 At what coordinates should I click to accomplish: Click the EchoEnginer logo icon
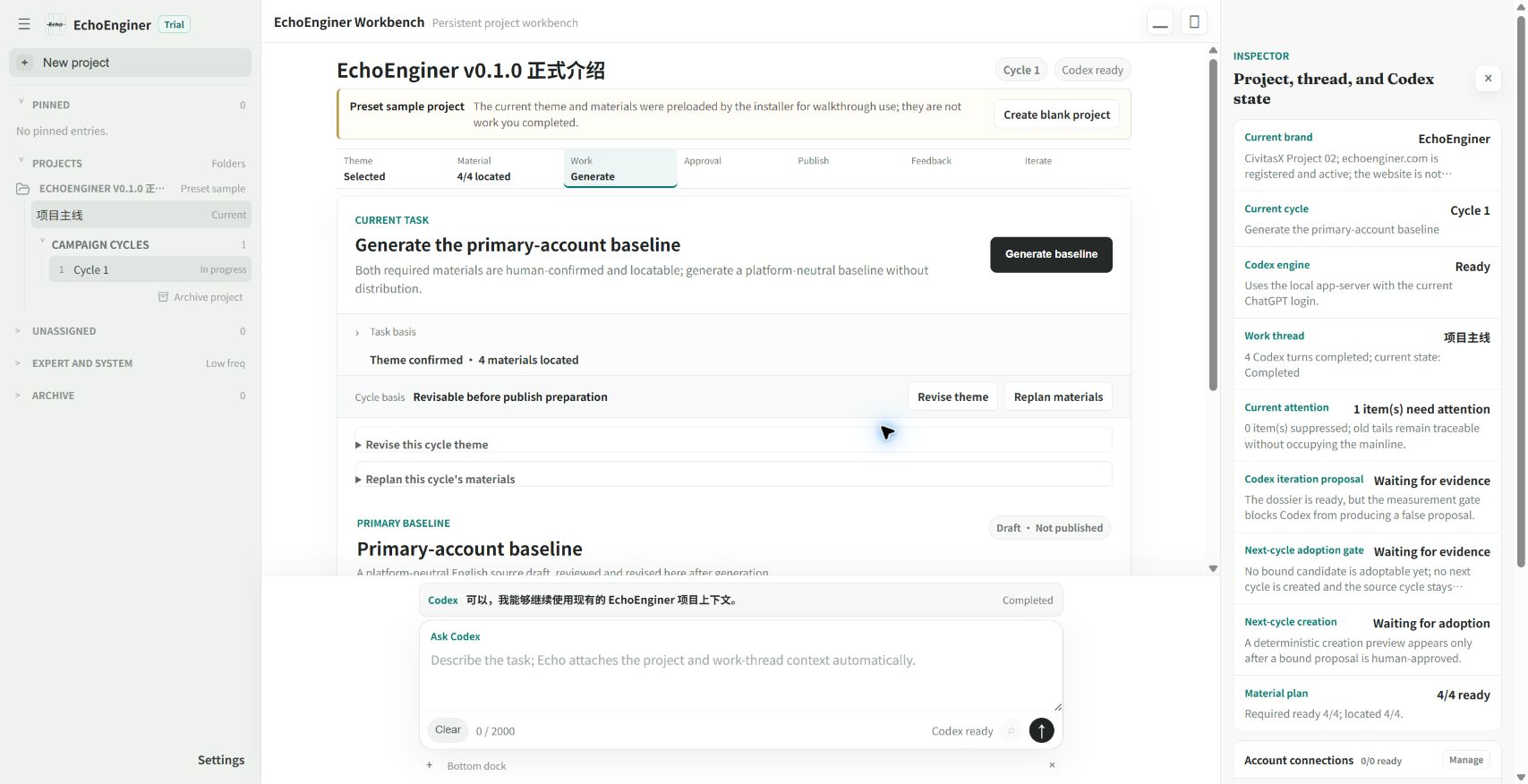click(x=55, y=24)
